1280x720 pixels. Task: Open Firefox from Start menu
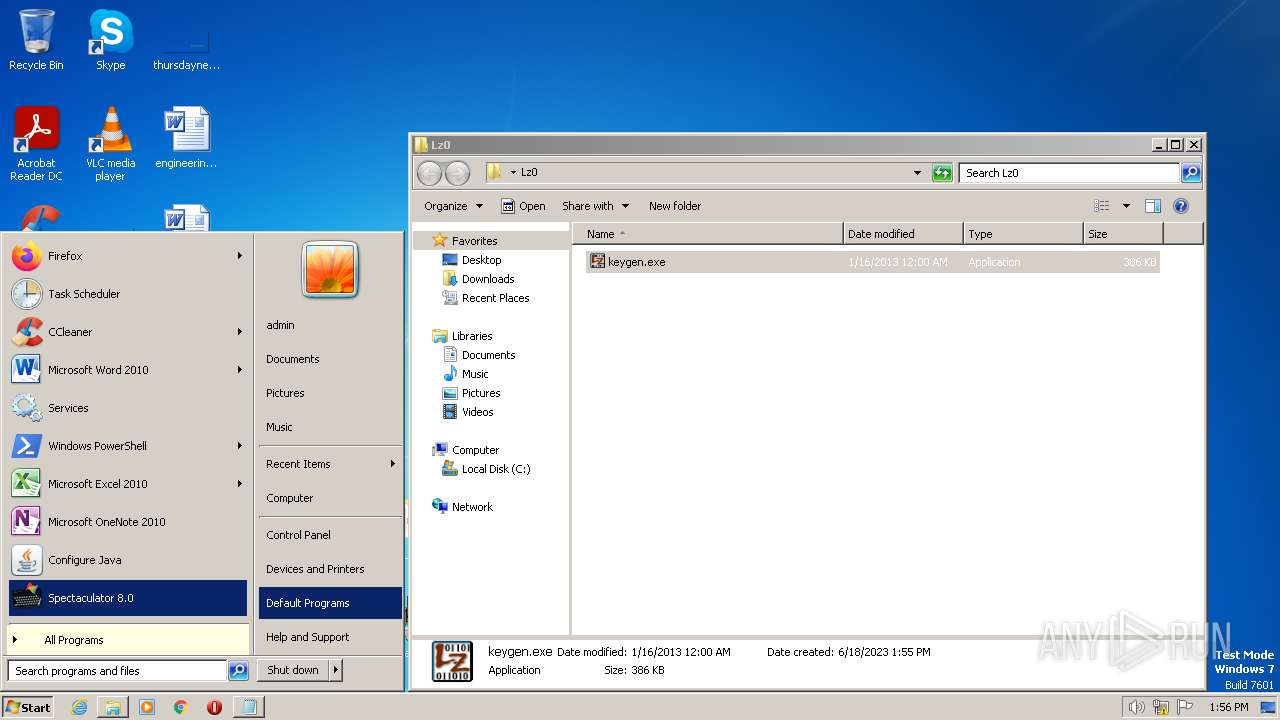(x=128, y=256)
